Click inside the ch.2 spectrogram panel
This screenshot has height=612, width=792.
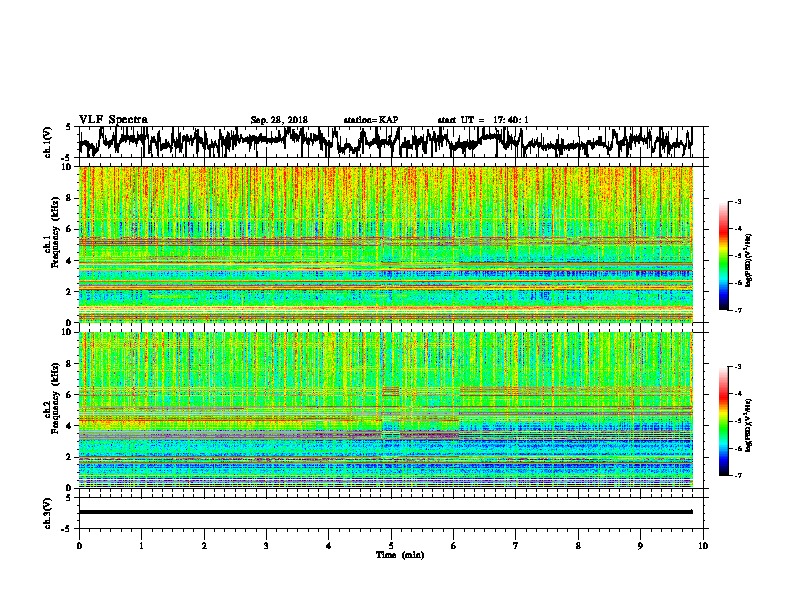386,410
